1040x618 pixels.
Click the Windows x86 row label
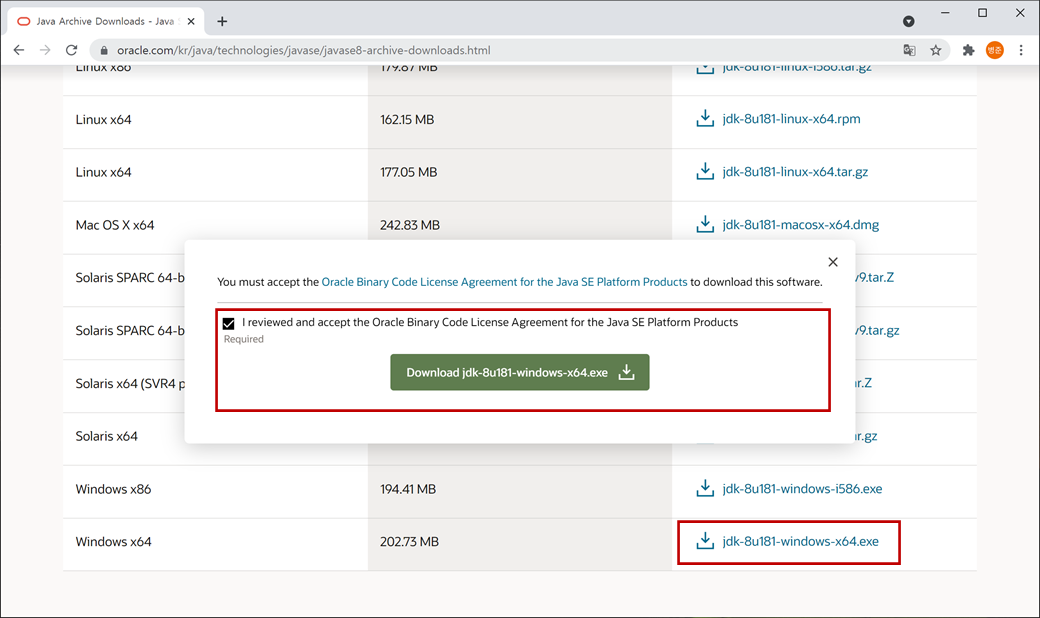tap(113, 489)
